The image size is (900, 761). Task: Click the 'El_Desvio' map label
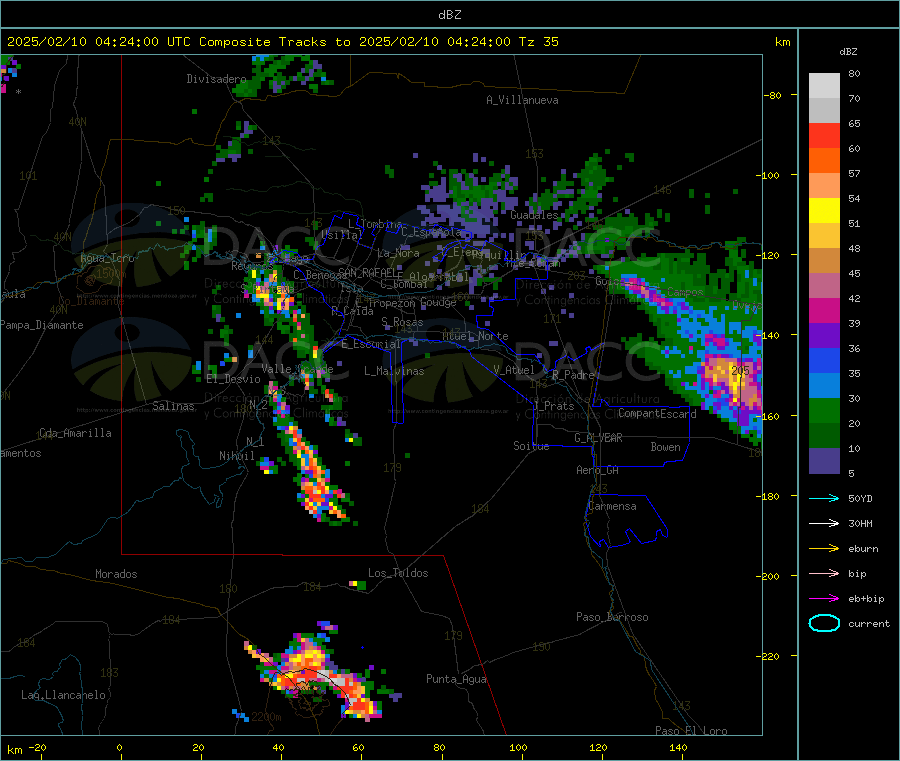tap(233, 379)
